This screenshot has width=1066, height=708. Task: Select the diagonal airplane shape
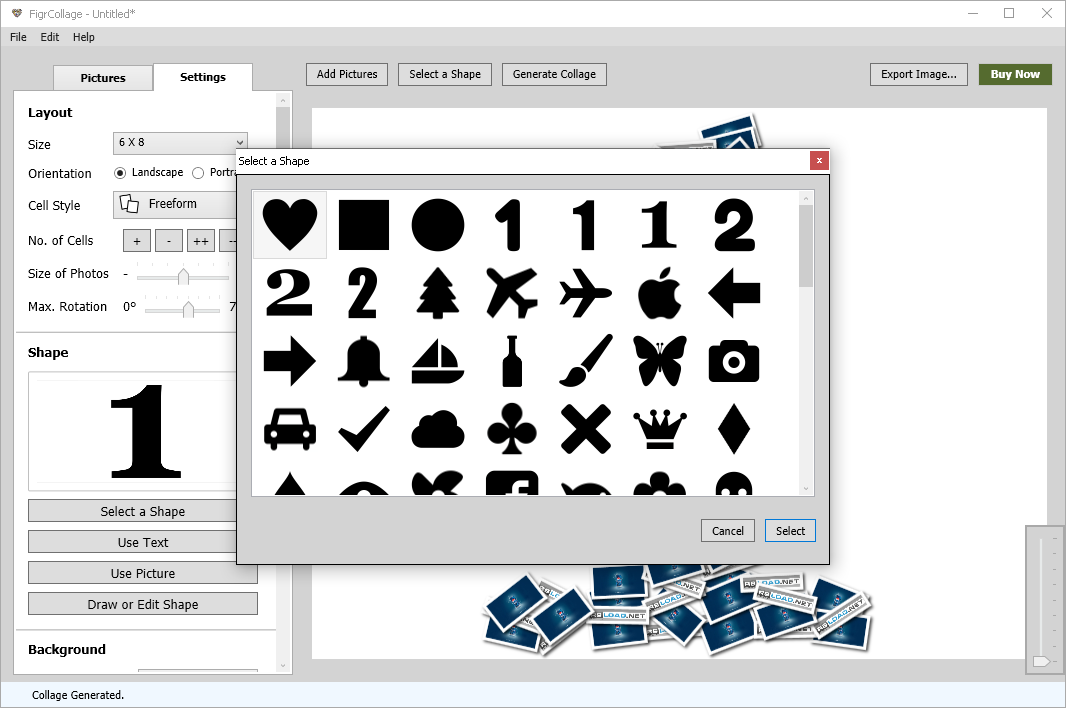512,292
